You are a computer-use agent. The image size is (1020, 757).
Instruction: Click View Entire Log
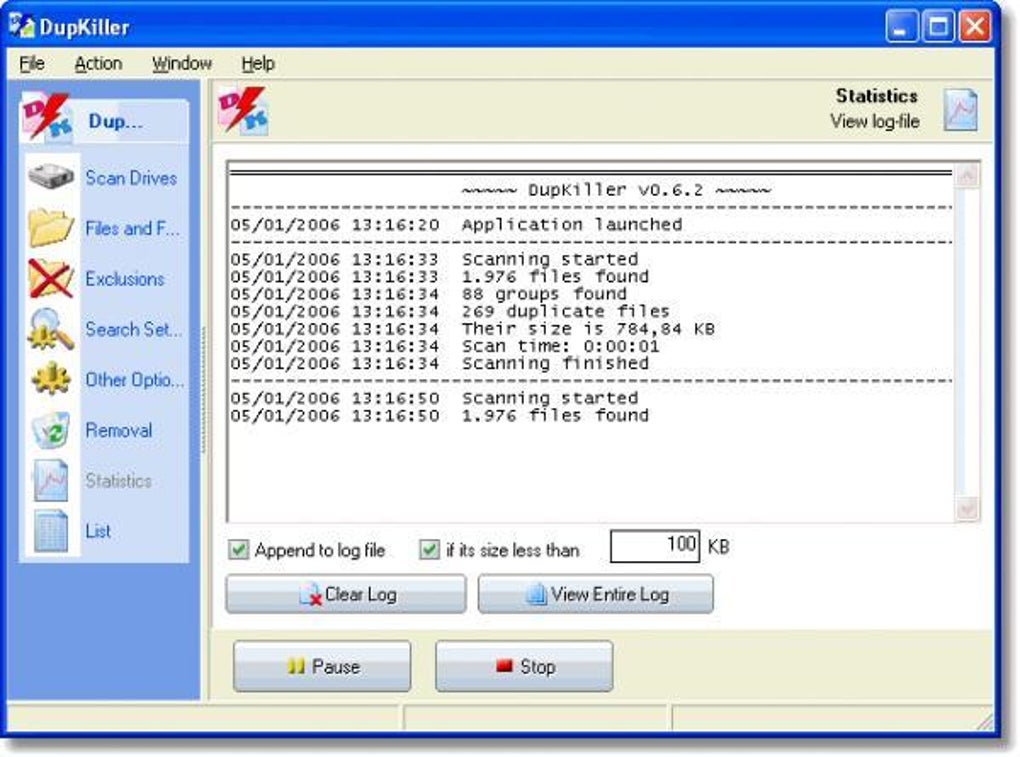click(595, 593)
